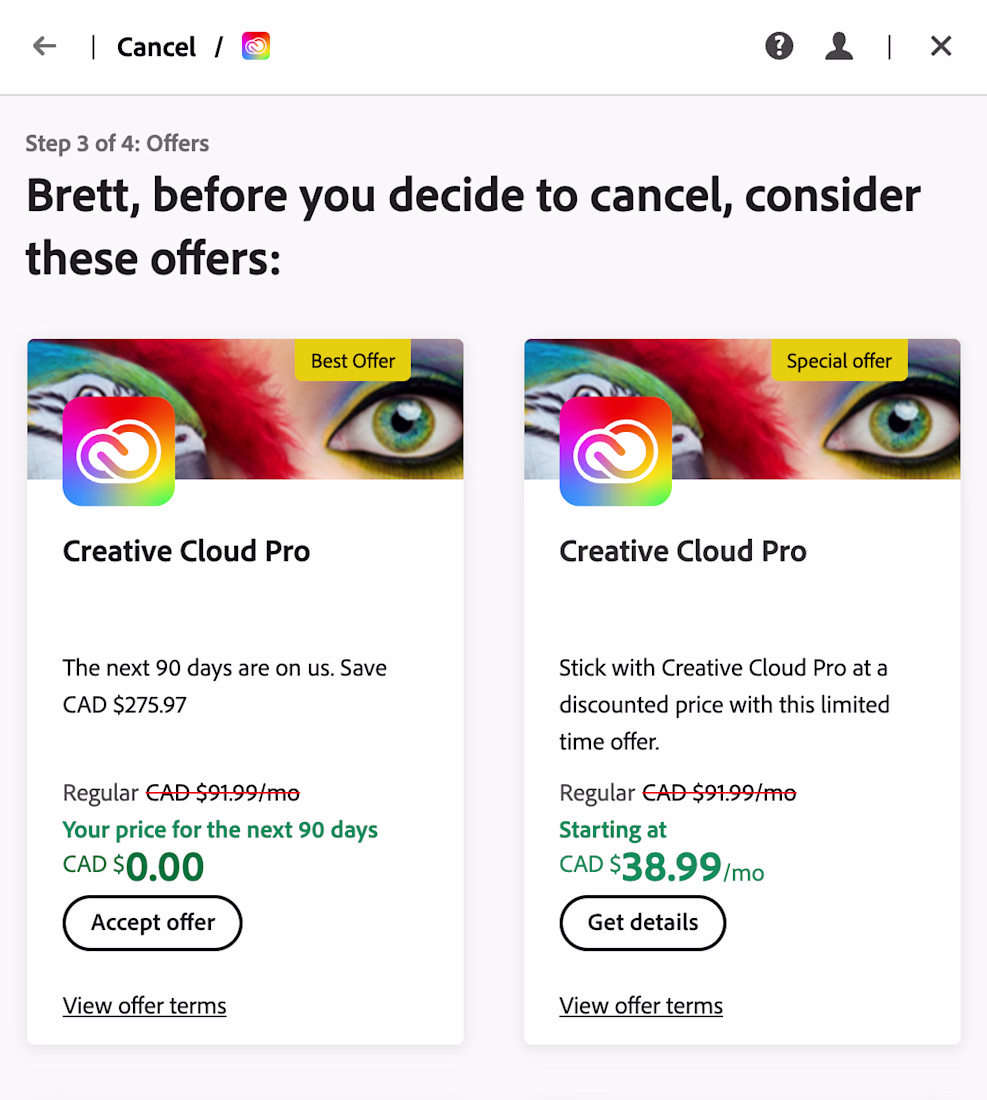987x1100 pixels.
Task: Open the help question mark icon
Action: point(779,46)
